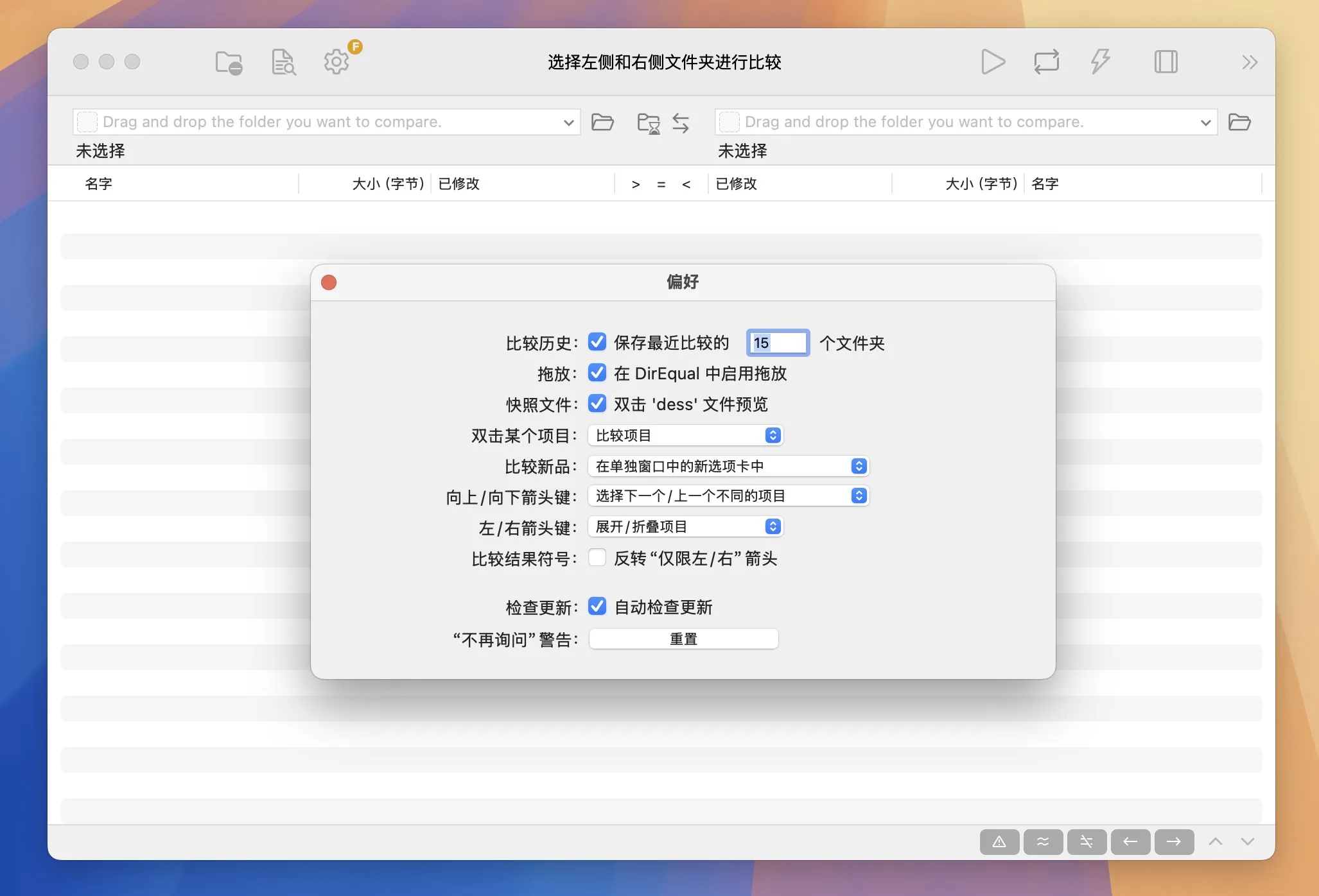Open settings gear icon in toolbar
The height and width of the screenshot is (896, 1319).
pyautogui.click(x=336, y=62)
